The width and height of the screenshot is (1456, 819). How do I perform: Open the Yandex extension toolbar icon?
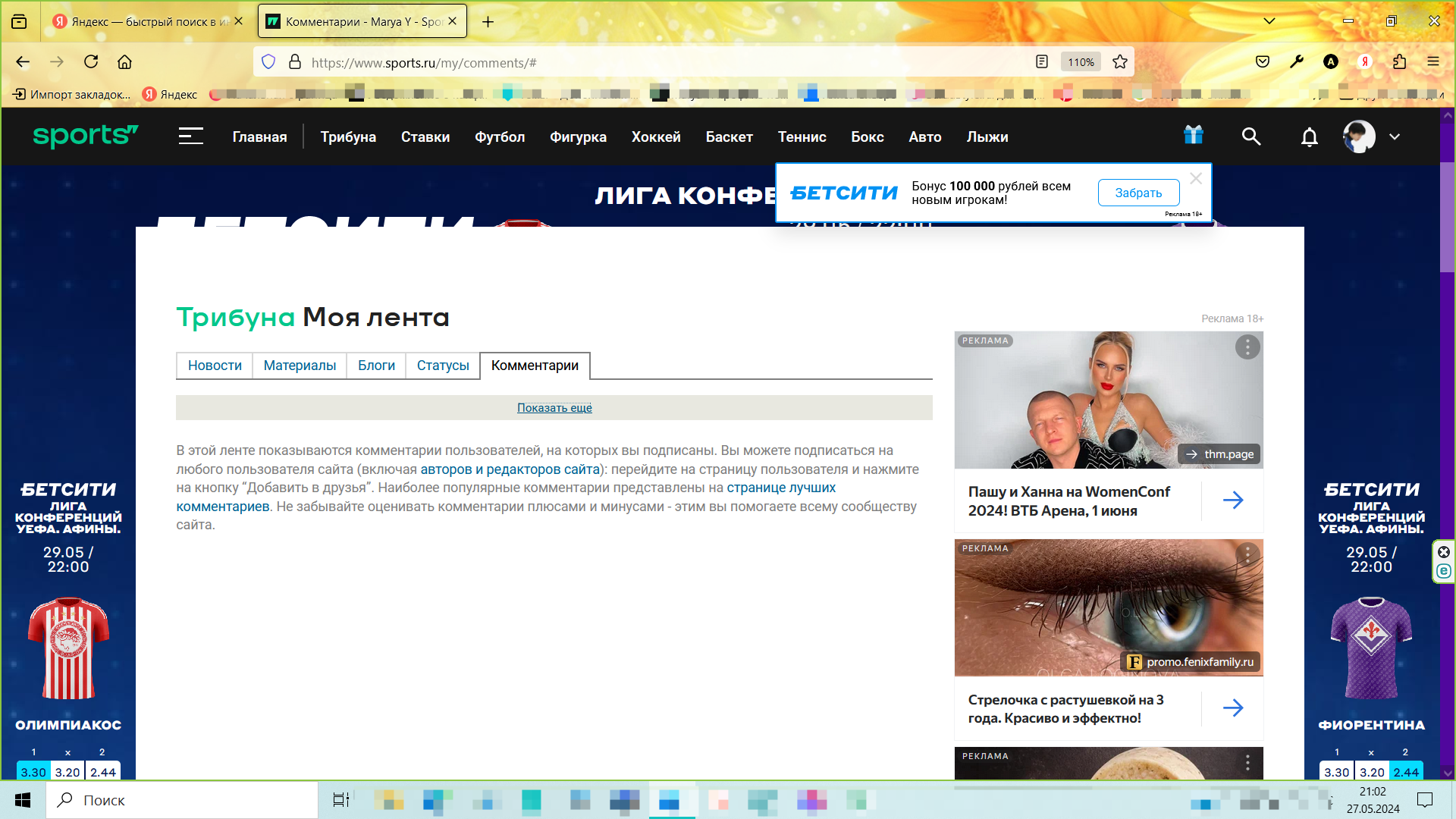1365,62
